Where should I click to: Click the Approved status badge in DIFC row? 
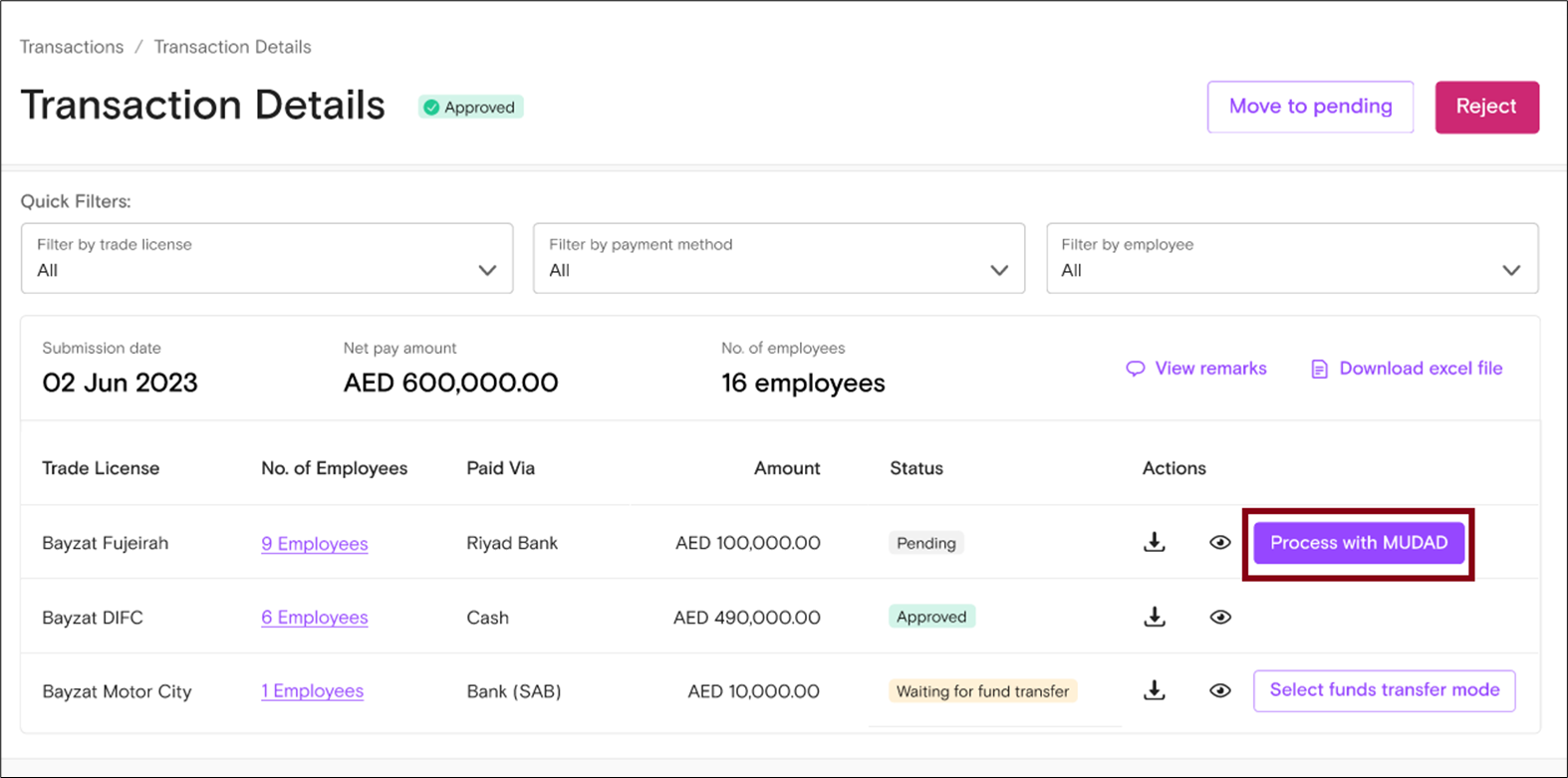[x=931, y=617]
